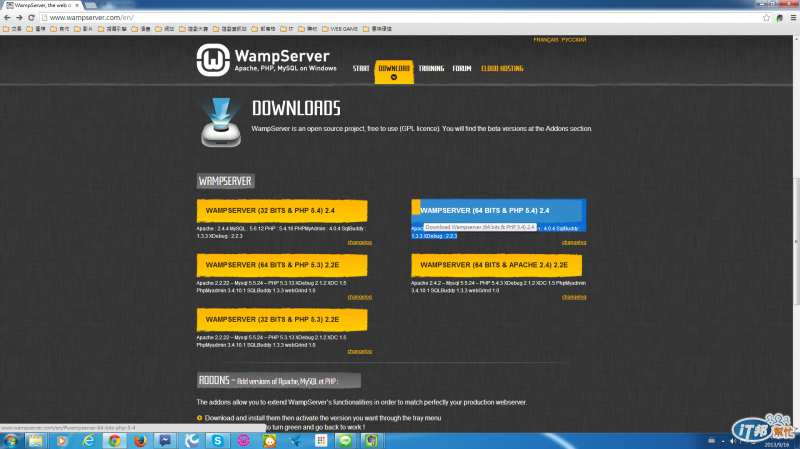The image size is (800, 449).
Task: Open Firefox from the taskbar
Action: click(x=140, y=441)
